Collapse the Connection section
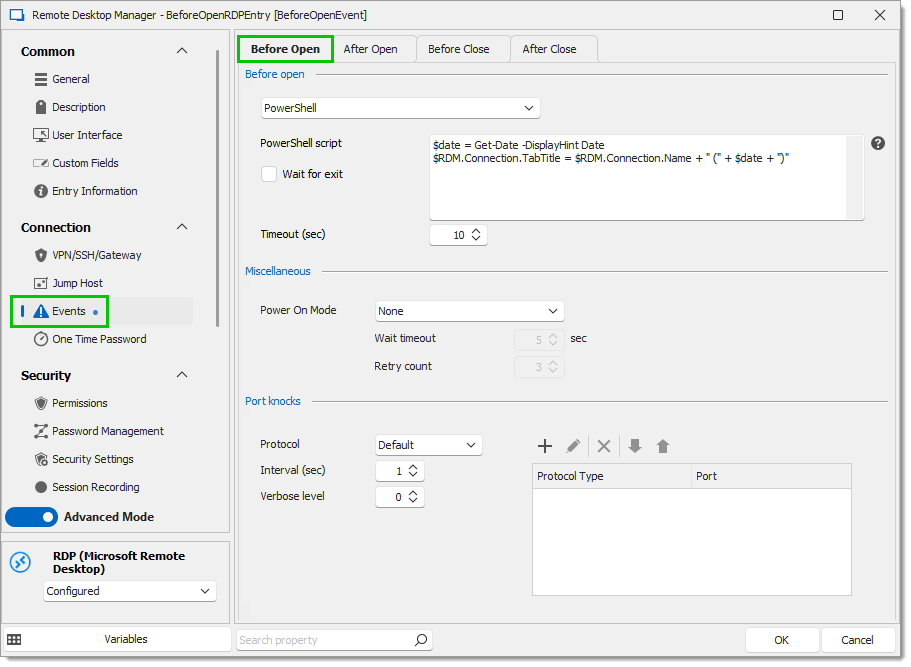 tap(182, 227)
